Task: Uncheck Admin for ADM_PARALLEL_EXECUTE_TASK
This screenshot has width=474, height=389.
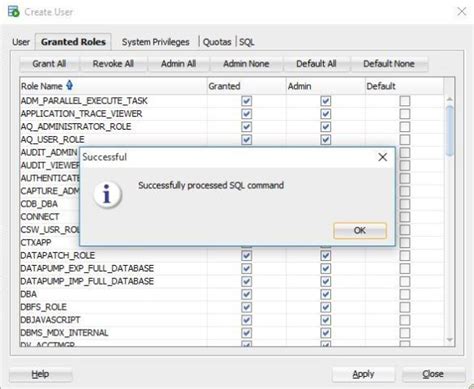Action: [x=326, y=101]
